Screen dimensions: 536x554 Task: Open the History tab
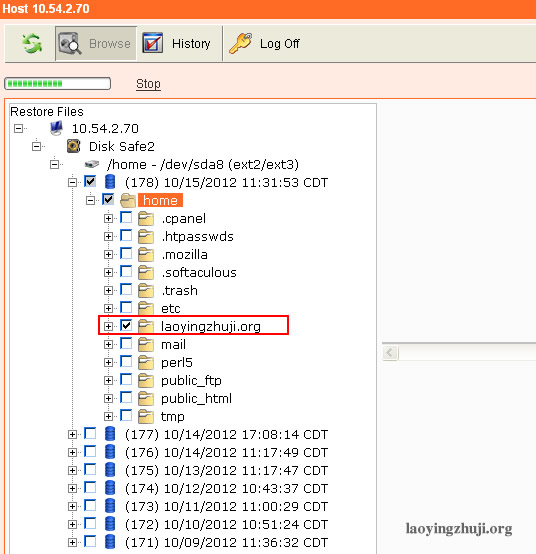pyautogui.click(x=176, y=43)
